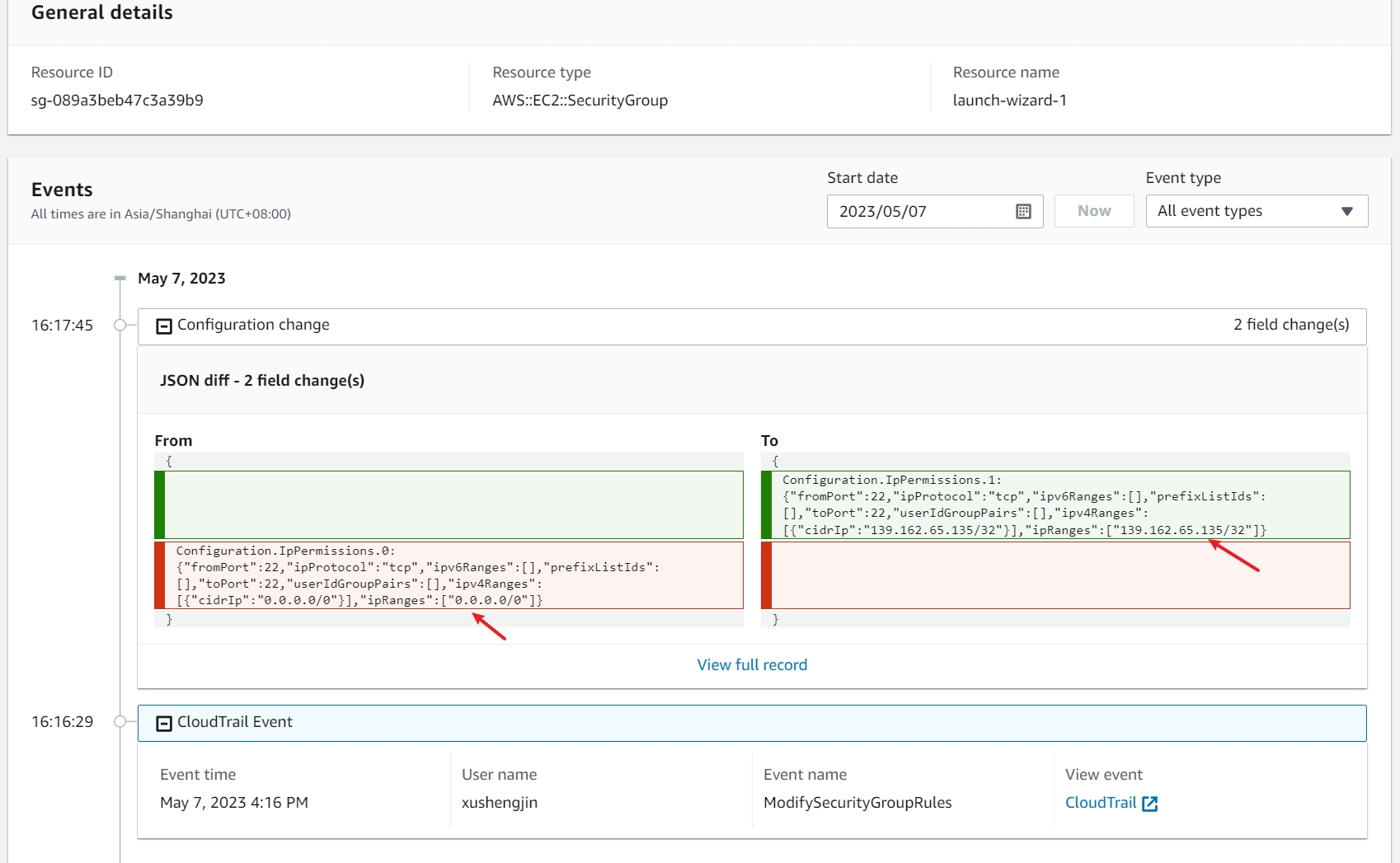
Task: Click the sg-089a3beb47c3a39b9 resource ID
Action: pyautogui.click(x=117, y=101)
